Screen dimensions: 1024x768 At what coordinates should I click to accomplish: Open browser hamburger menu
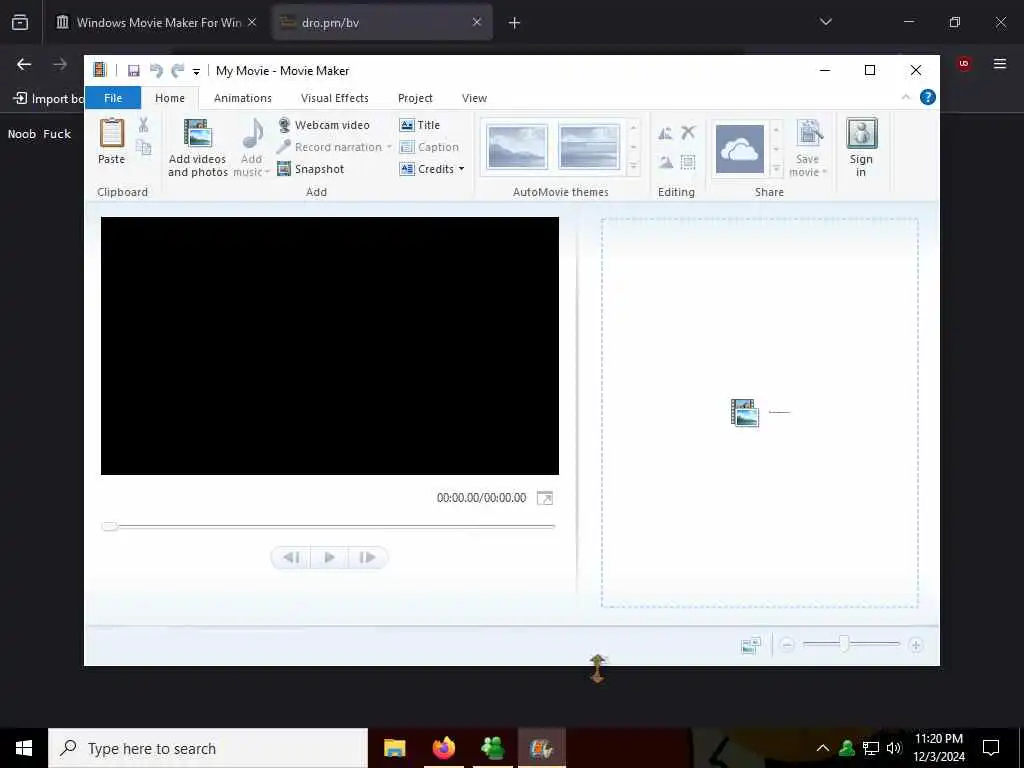[1000, 64]
